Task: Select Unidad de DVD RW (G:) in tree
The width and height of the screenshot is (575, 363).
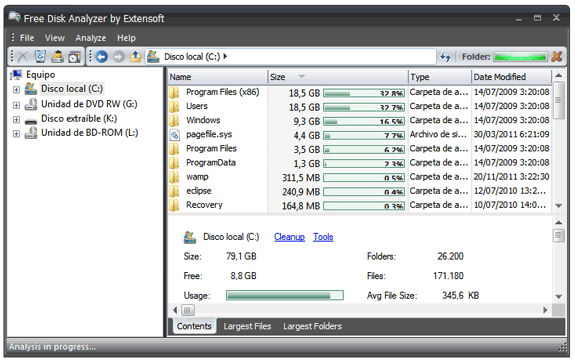Action: tap(89, 104)
